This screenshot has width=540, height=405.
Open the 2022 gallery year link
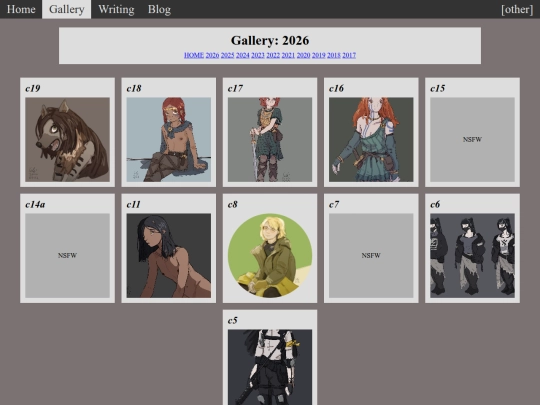click(273, 55)
